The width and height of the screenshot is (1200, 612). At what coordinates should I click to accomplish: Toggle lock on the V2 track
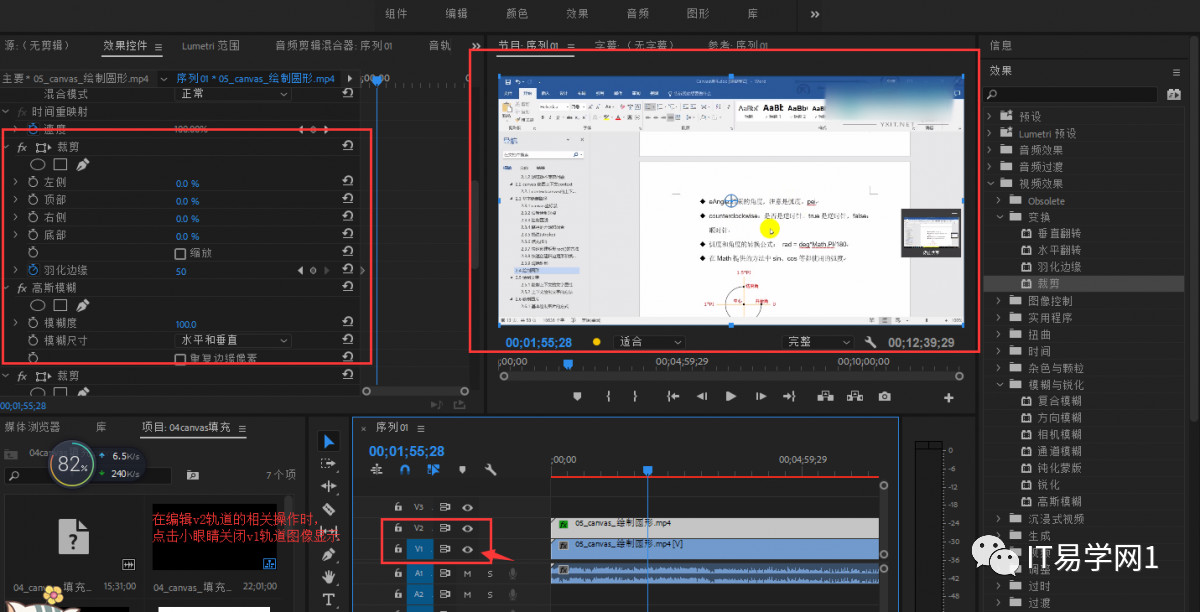click(x=398, y=527)
